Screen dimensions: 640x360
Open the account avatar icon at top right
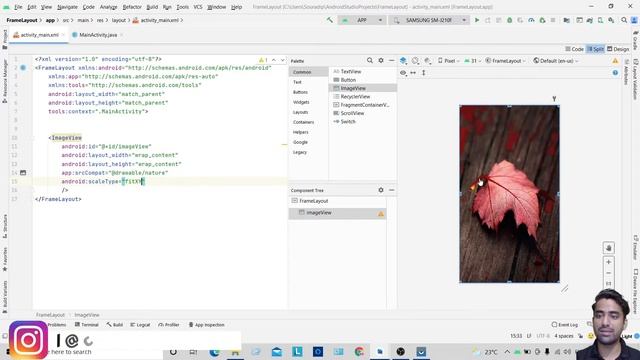(635, 20)
